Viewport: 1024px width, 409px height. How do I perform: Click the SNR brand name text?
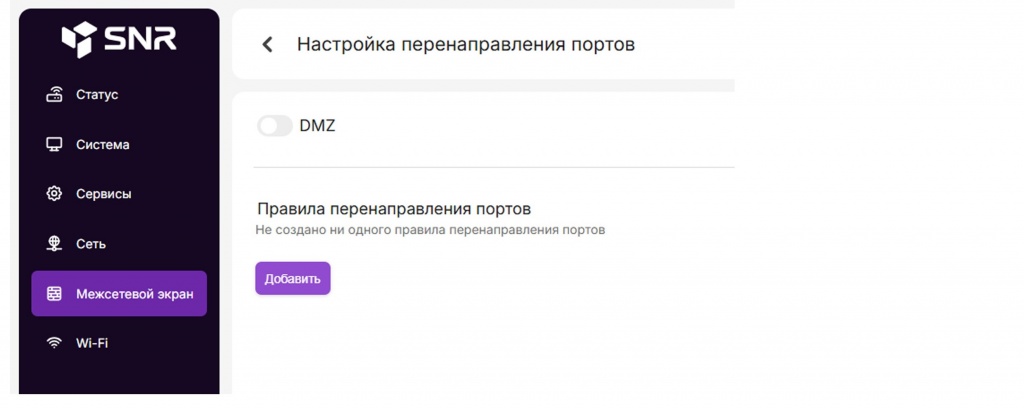pyautogui.click(x=140, y=40)
